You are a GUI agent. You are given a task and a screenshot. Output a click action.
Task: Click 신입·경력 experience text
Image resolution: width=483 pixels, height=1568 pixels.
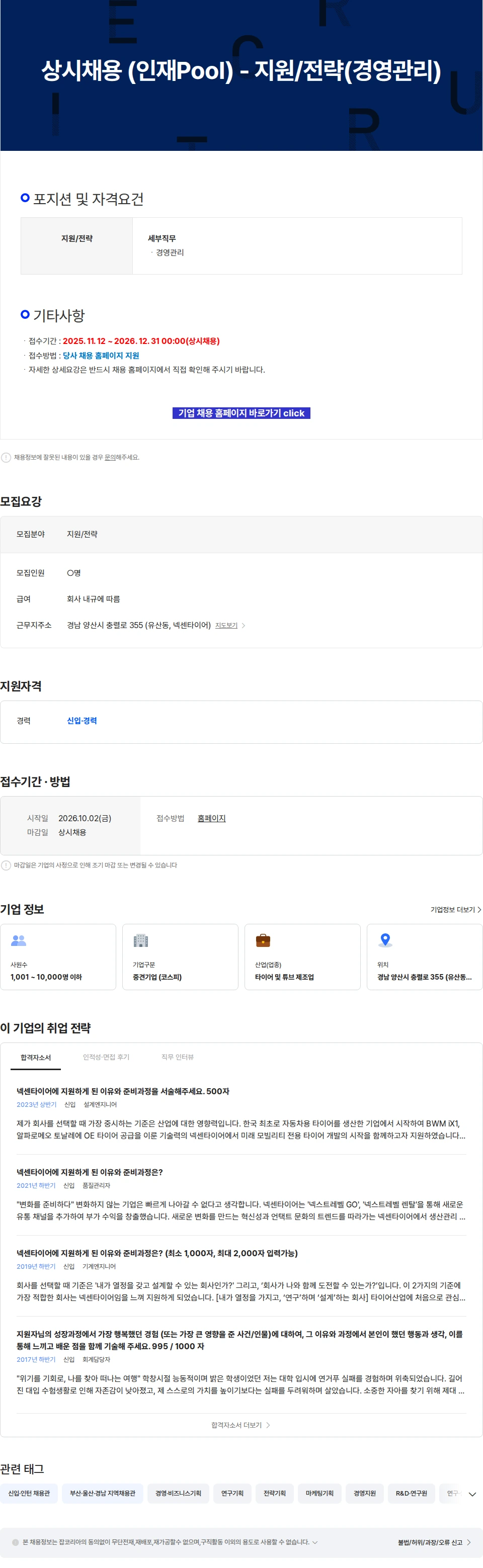[x=82, y=721]
